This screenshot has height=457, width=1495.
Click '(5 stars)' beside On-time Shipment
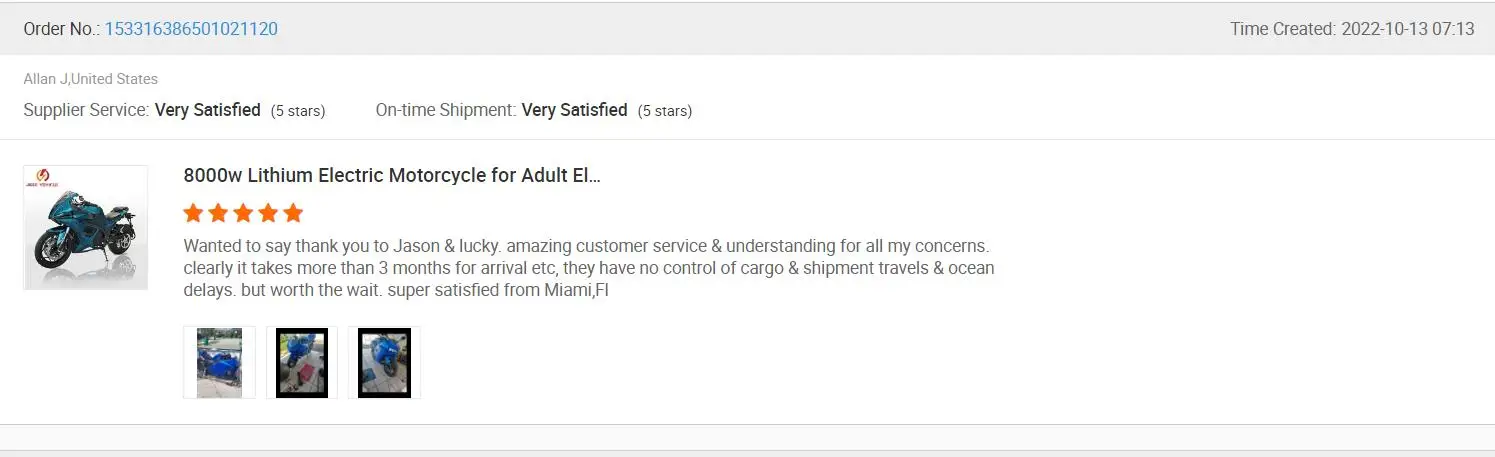[x=665, y=111]
